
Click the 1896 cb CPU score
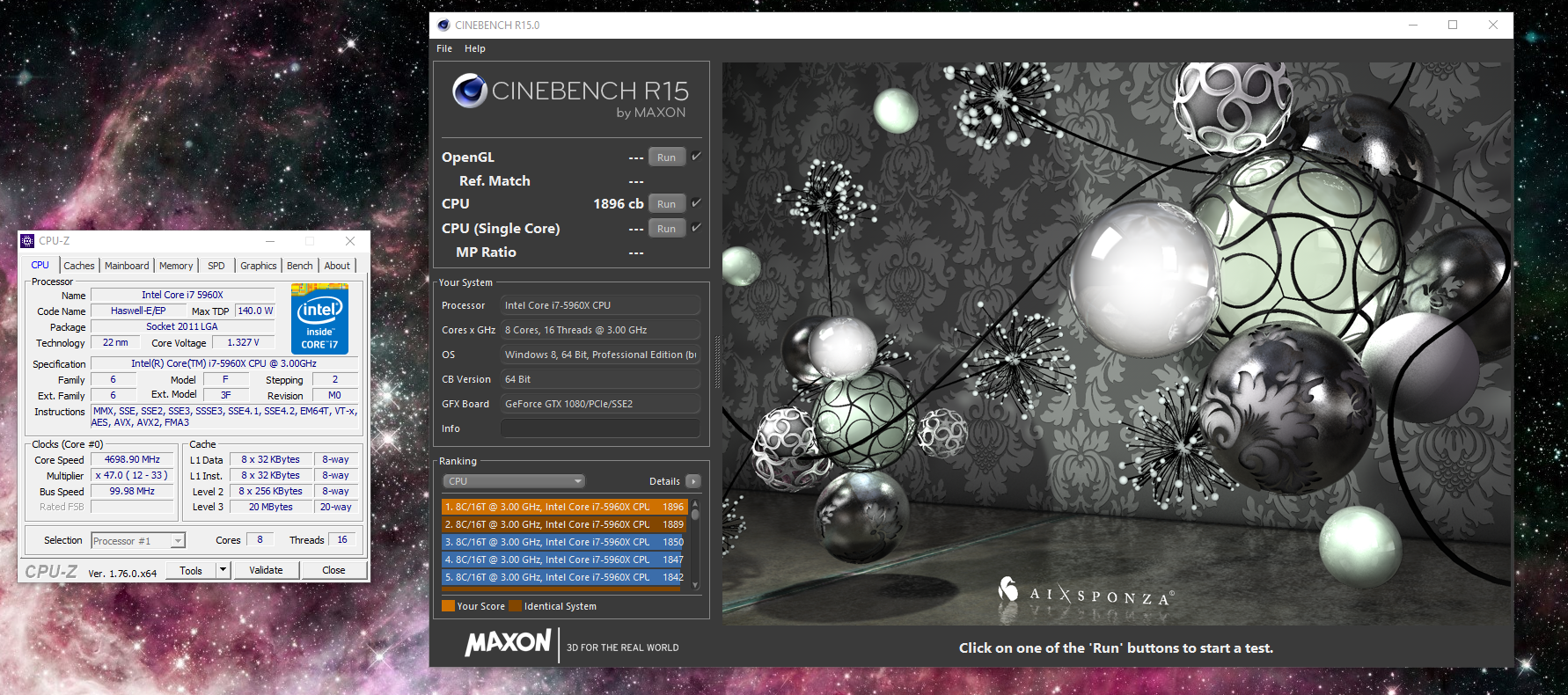618,203
